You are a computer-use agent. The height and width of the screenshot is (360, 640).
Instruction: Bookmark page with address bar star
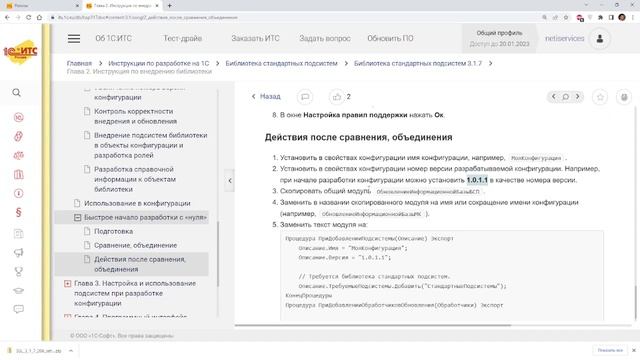click(x=566, y=17)
